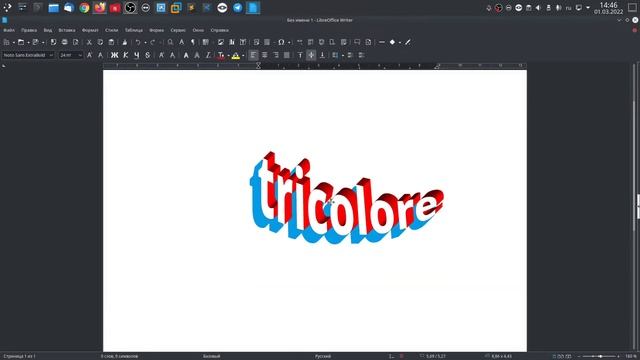This screenshot has height=360, width=640.
Task: Open Telegram from the taskbar
Action: (238, 8)
